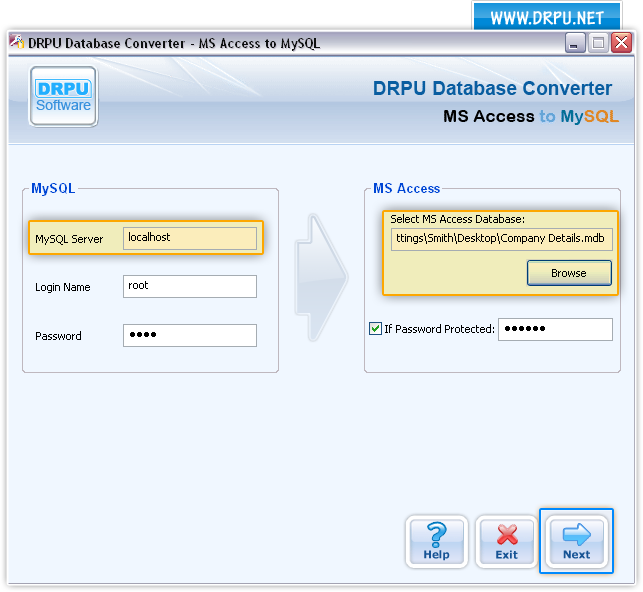This screenshot has width=643, height=592.
Task: Click the MySQL group heading
Action: tap(53, 189)
